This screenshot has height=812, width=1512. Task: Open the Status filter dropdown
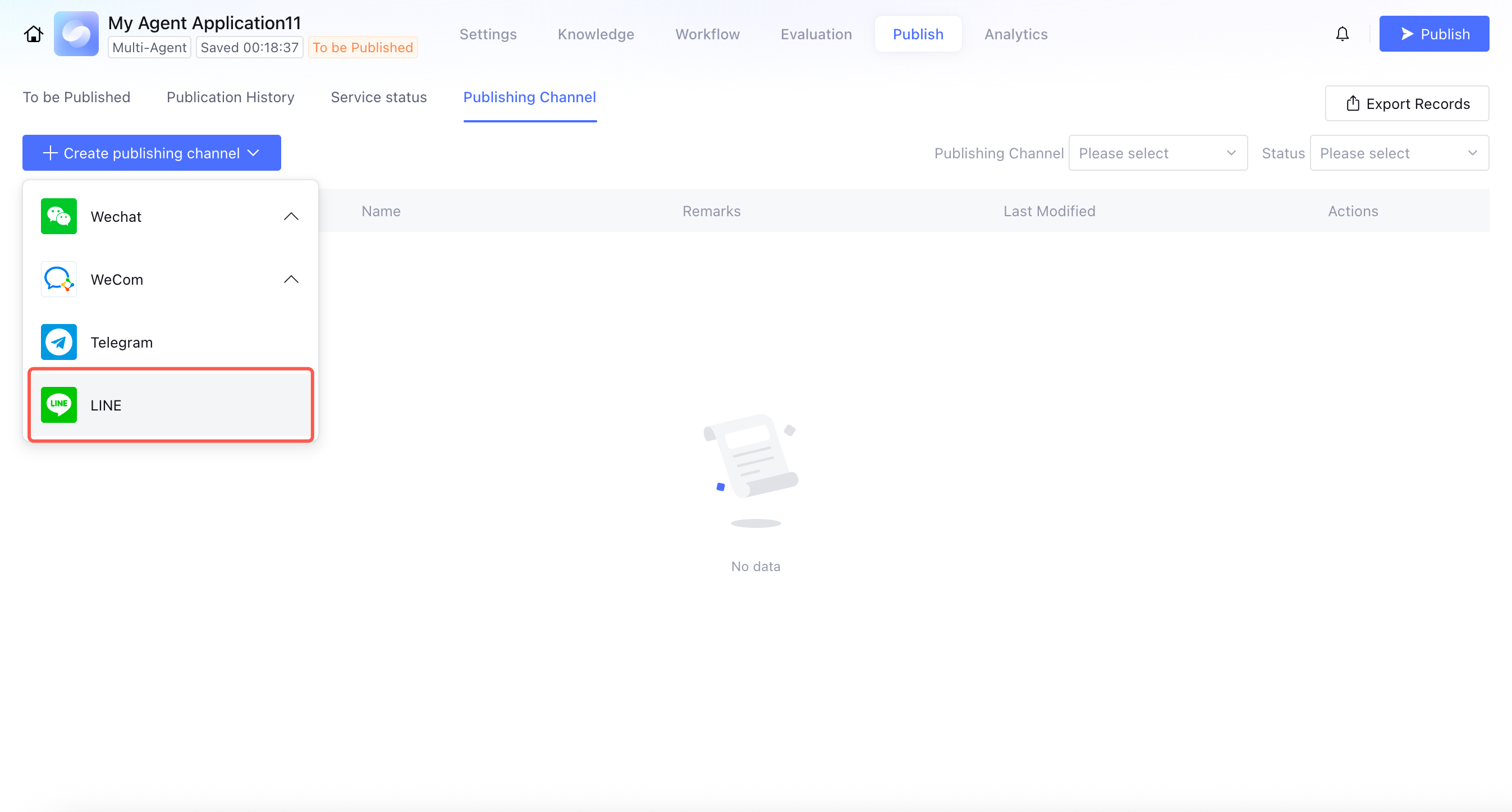(1399, 153)
